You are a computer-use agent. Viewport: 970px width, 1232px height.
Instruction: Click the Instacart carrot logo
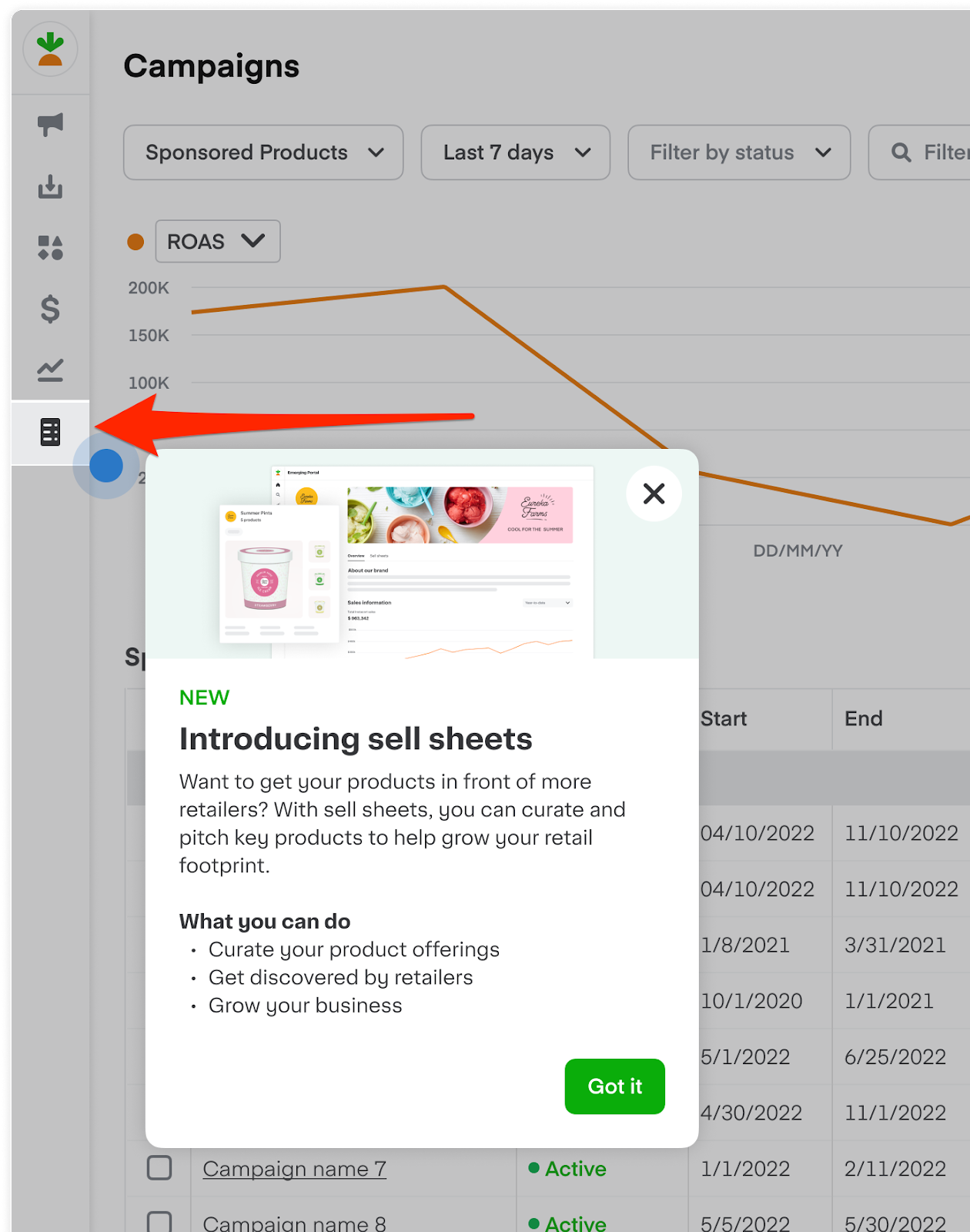(50, 49)
